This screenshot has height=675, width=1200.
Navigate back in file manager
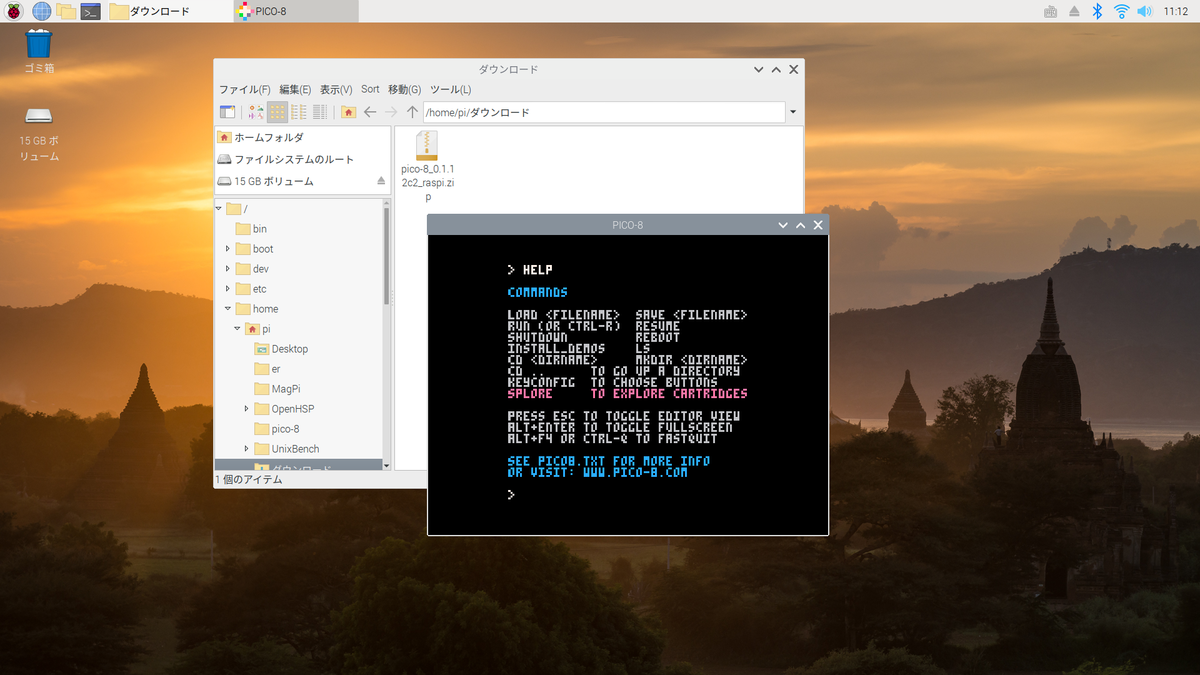click(370, 112)
